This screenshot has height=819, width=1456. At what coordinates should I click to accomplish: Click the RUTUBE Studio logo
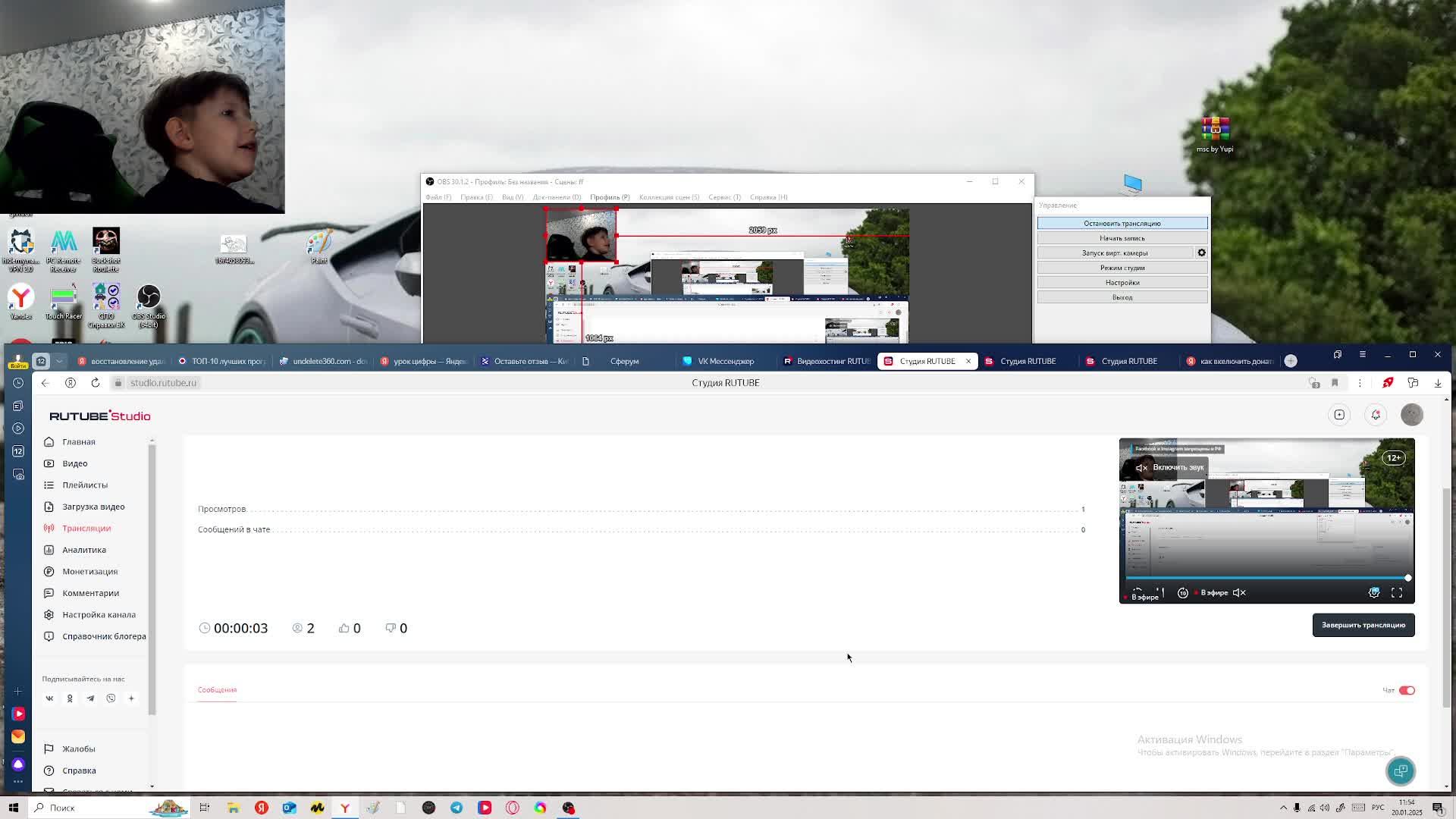[x=100, y=416]
